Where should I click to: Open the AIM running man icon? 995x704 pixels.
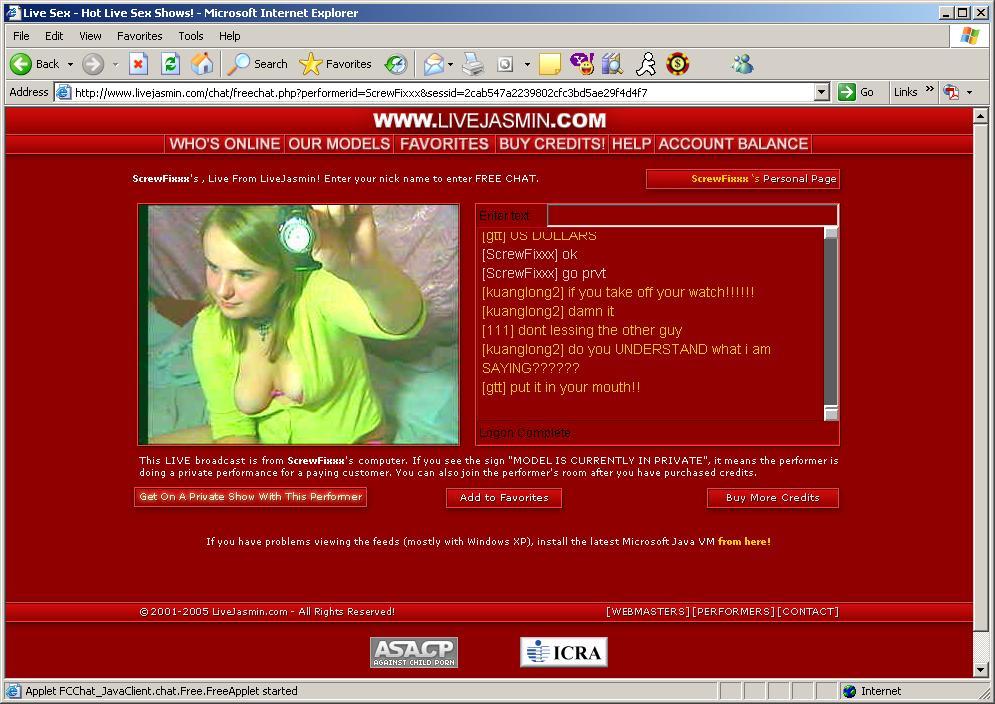pyautogui.click(x=646, y=64)
